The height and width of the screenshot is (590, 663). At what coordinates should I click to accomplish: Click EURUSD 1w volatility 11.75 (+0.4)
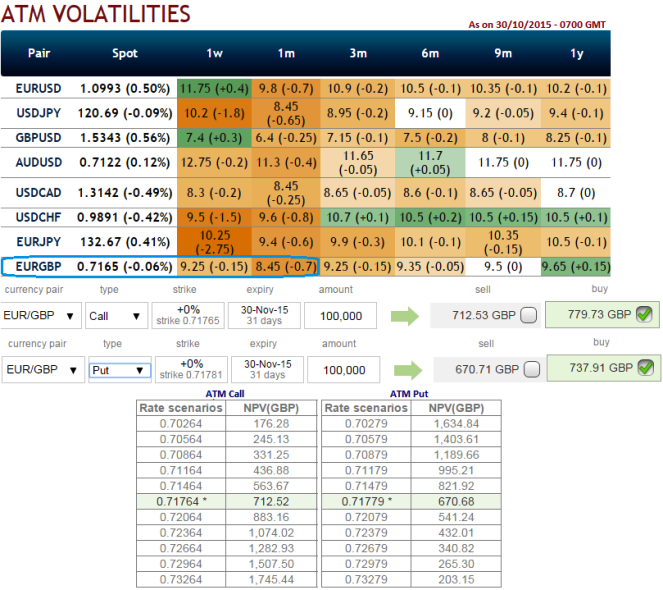214,88
